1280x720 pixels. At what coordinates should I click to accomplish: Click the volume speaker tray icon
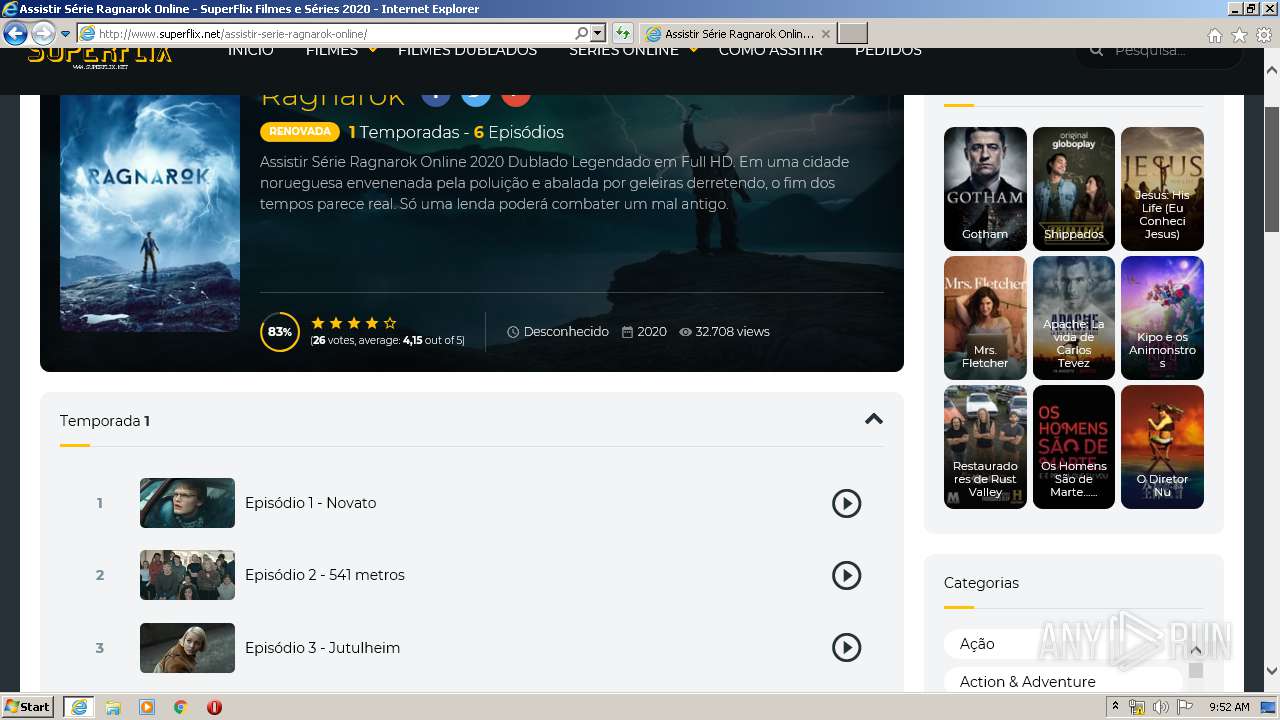[x=1160, y=707]
